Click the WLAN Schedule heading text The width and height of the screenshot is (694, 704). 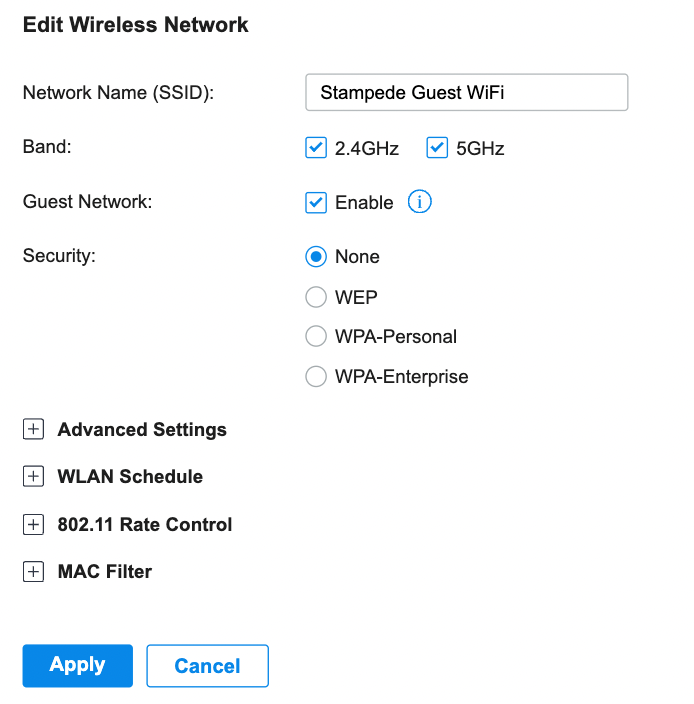pos(130,476)
